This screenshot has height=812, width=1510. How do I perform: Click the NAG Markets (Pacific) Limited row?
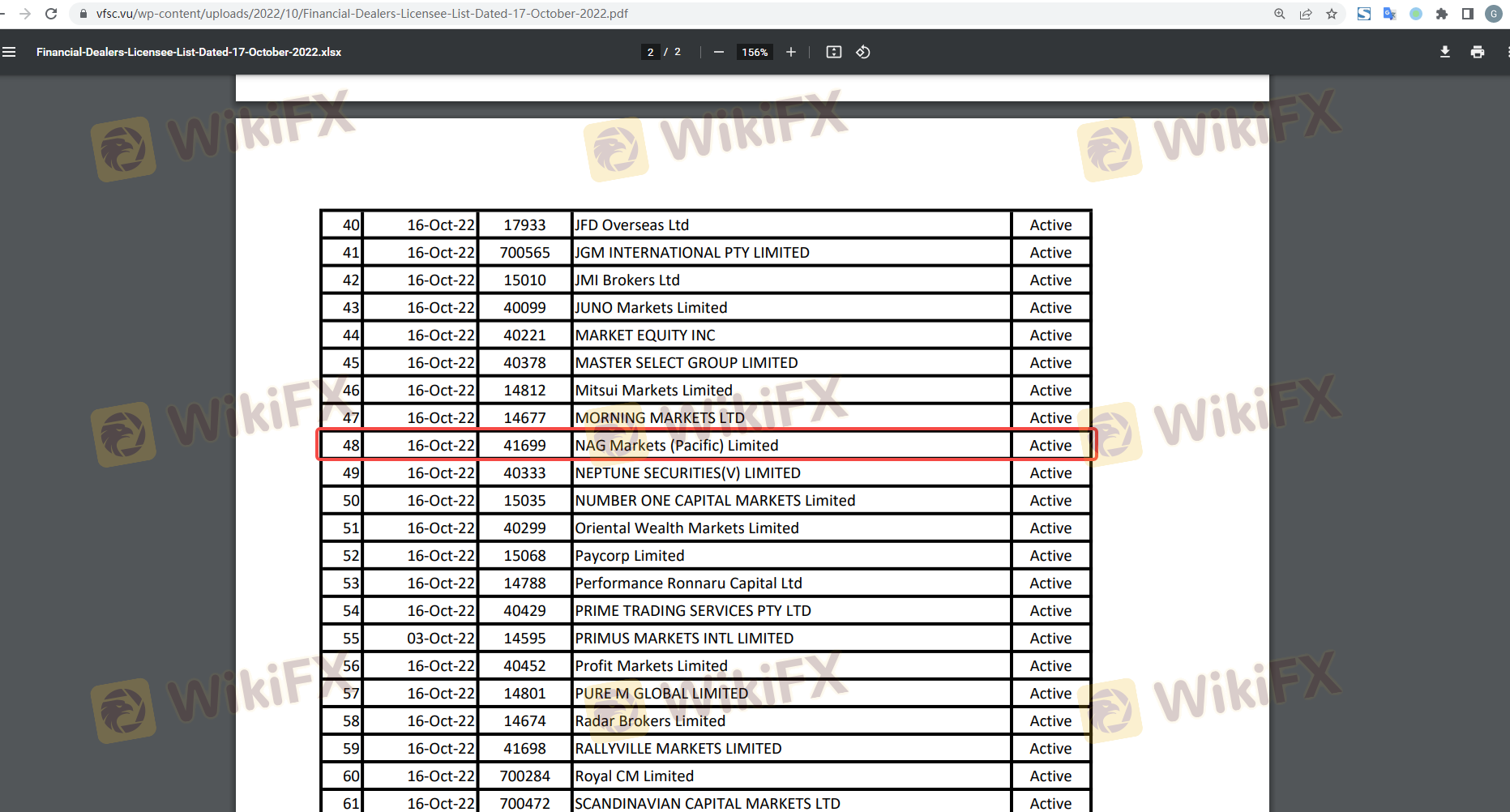click(x=676, y=445)
